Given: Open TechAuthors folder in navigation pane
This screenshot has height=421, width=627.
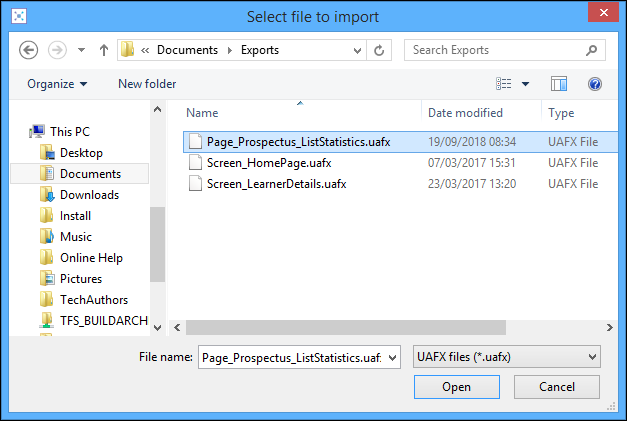Looking at the screenshot, I should tap(94, 300).
